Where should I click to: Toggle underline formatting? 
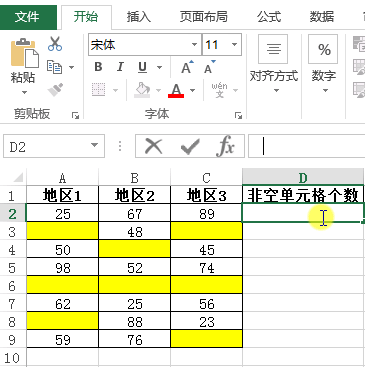pyautogui.click(x=142, y=67)
